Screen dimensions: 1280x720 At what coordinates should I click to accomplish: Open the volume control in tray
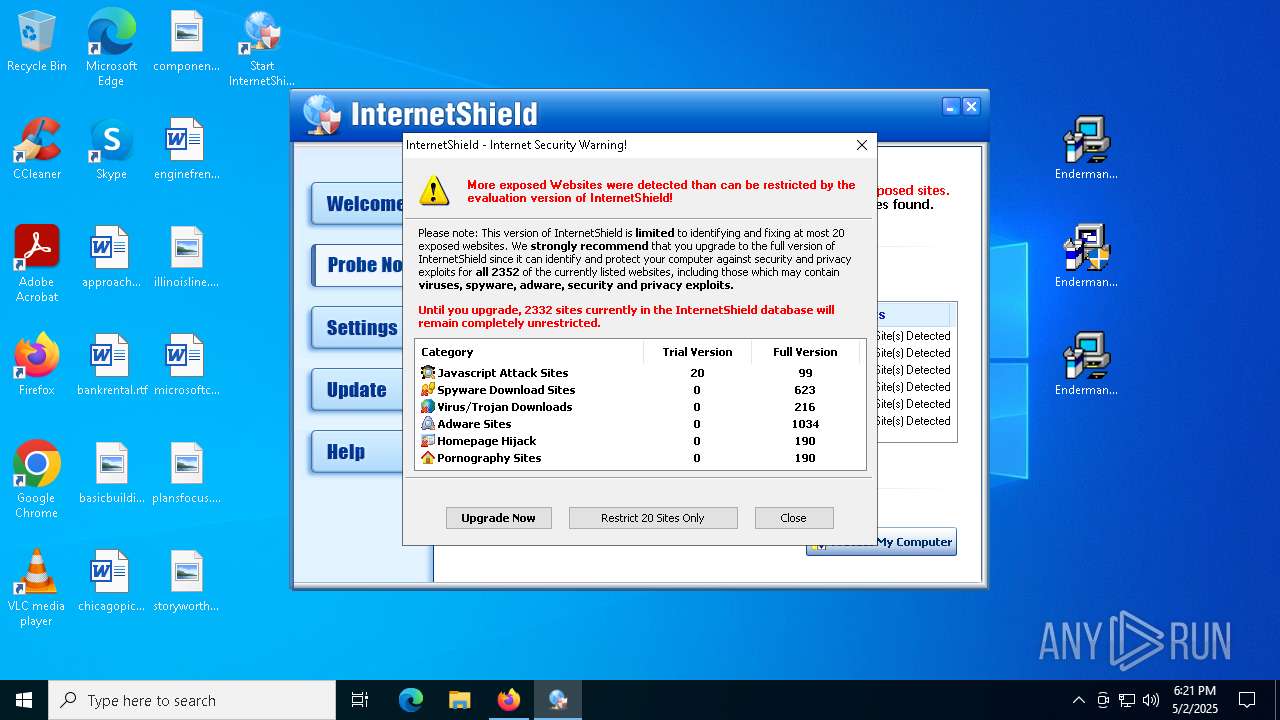point(1151,700)
